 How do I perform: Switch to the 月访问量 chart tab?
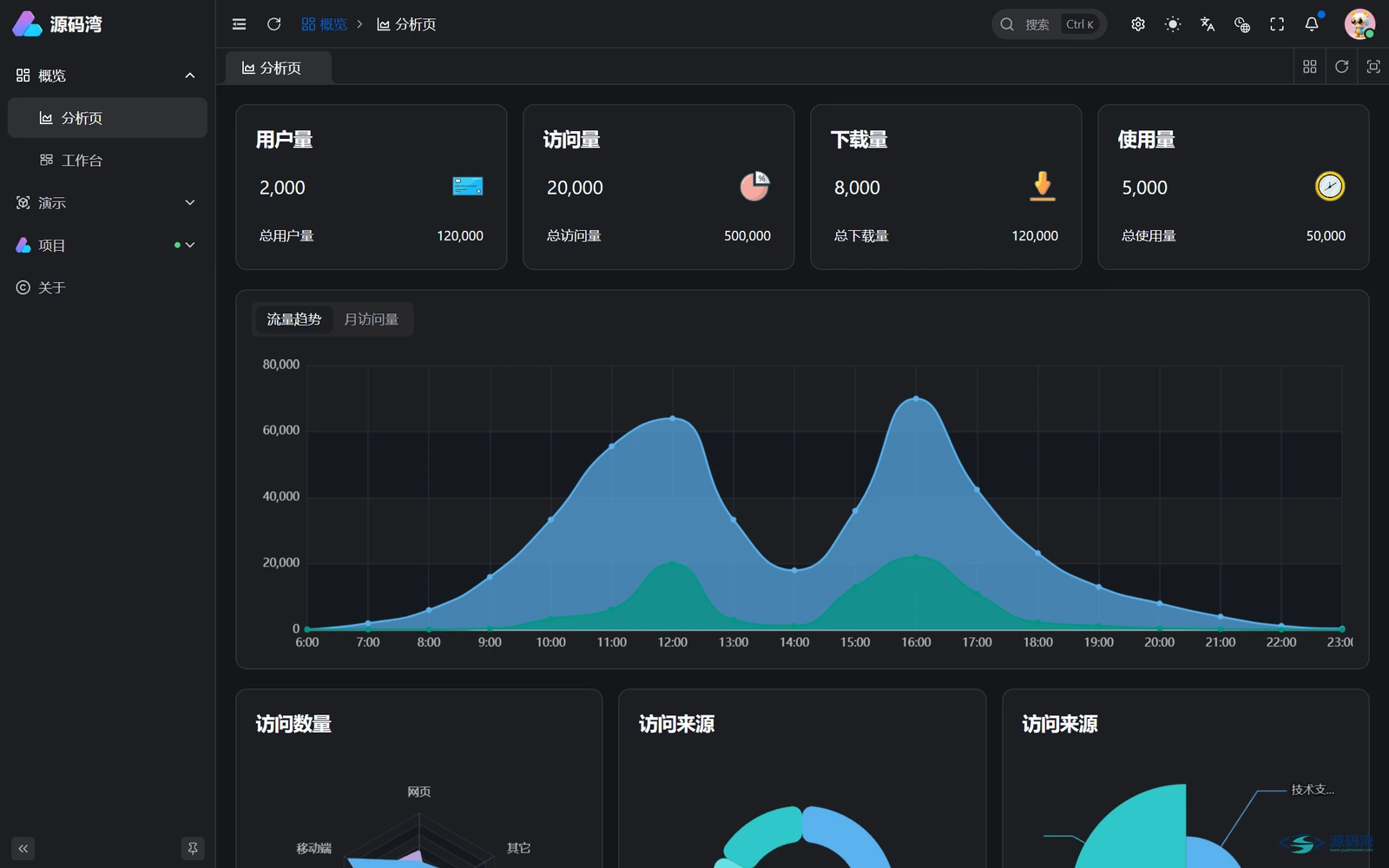pos(372,319)
